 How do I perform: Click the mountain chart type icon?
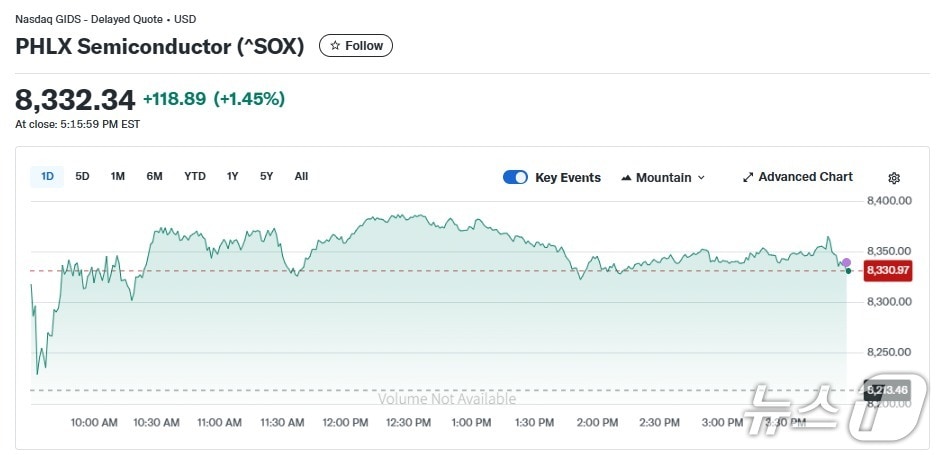(x=626, y=178)
